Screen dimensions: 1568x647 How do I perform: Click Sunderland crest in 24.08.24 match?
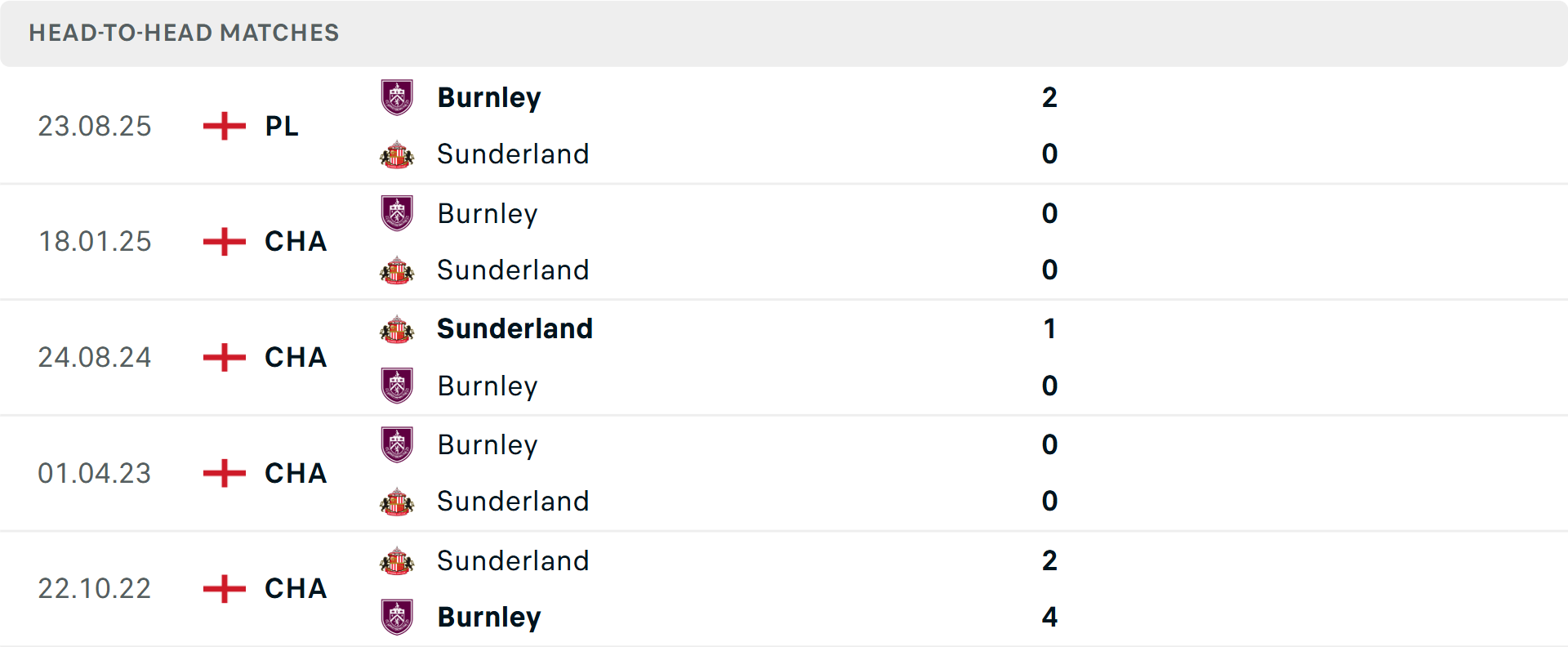(x=397, y=329)
